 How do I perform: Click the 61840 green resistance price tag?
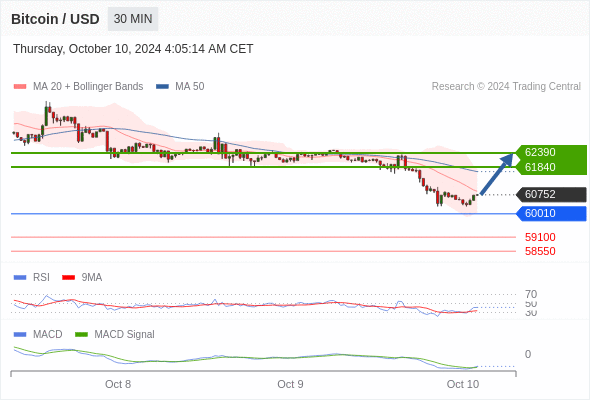[551, 167]
